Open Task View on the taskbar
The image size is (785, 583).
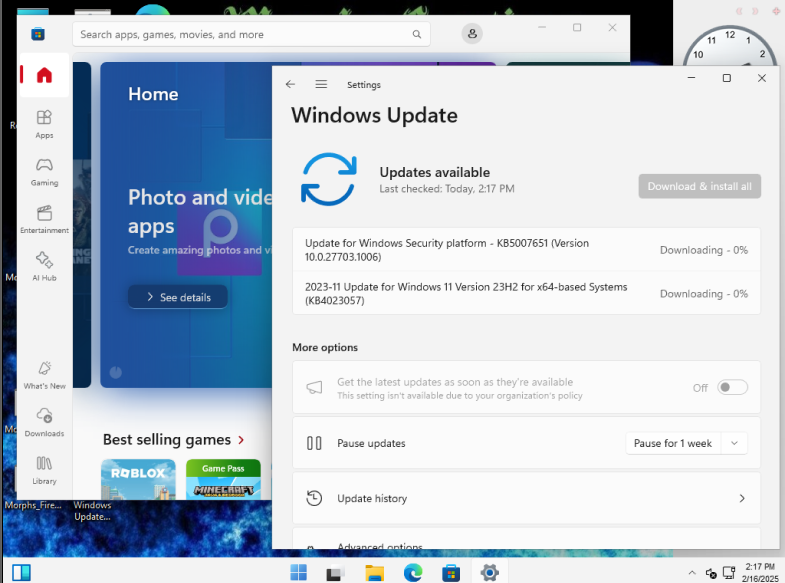pos(335,572)
